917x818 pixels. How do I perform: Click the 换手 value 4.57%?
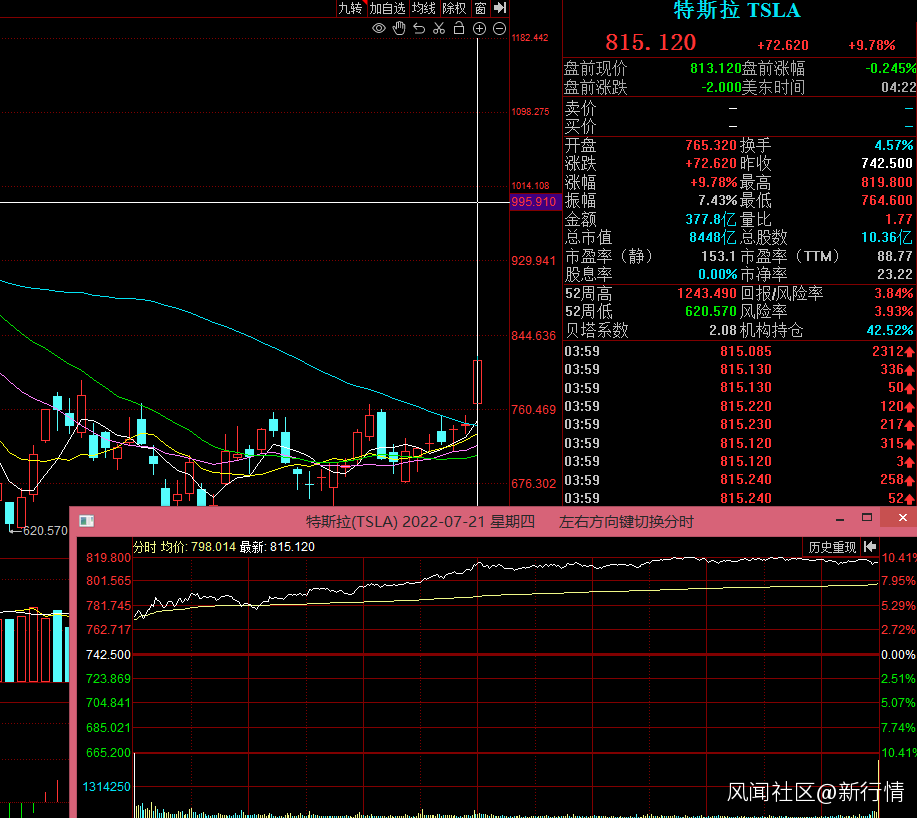894,145
